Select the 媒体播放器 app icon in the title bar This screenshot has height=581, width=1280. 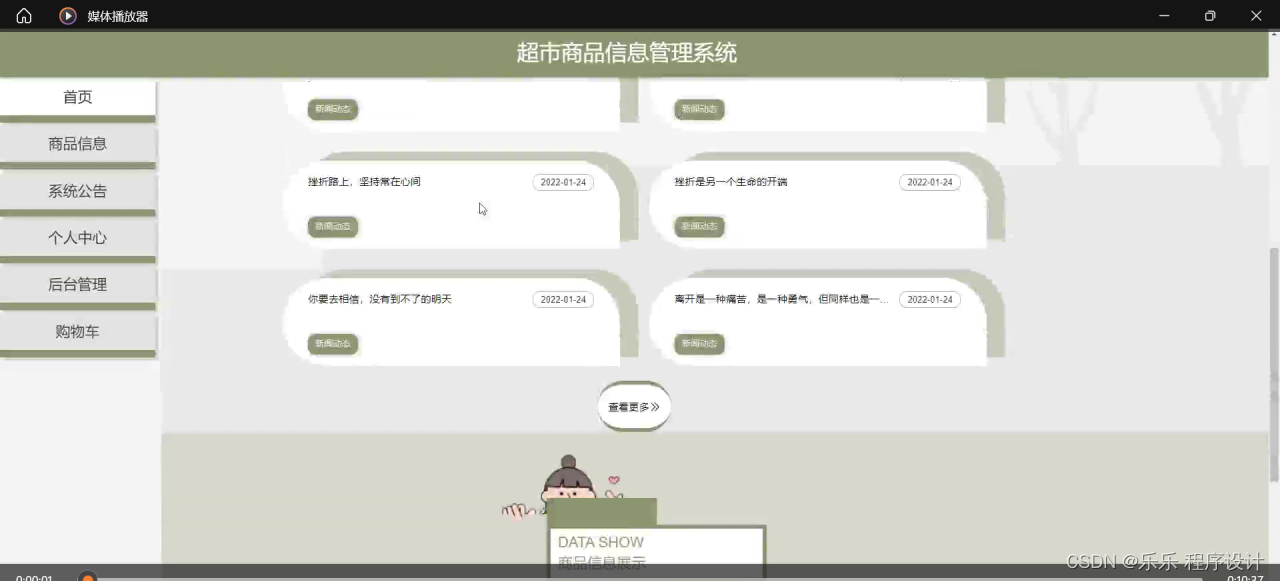click(67, 15)
